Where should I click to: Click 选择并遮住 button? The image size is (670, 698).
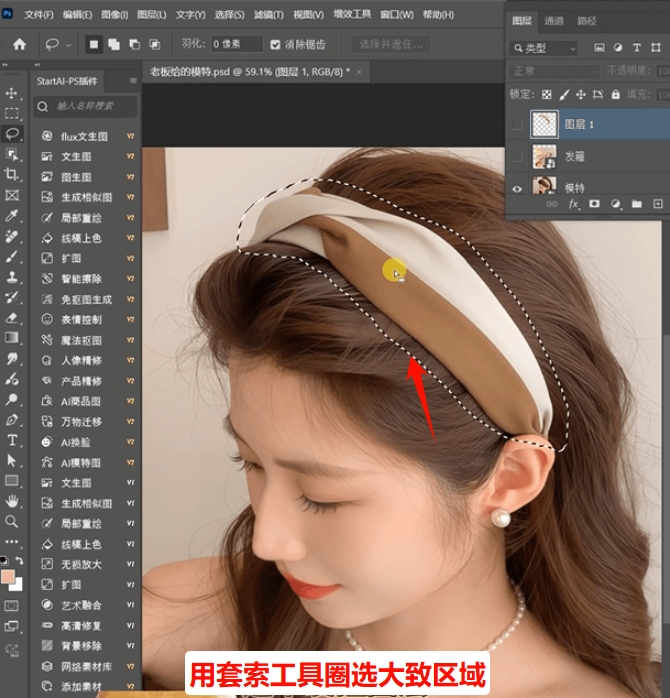(391, 44)
